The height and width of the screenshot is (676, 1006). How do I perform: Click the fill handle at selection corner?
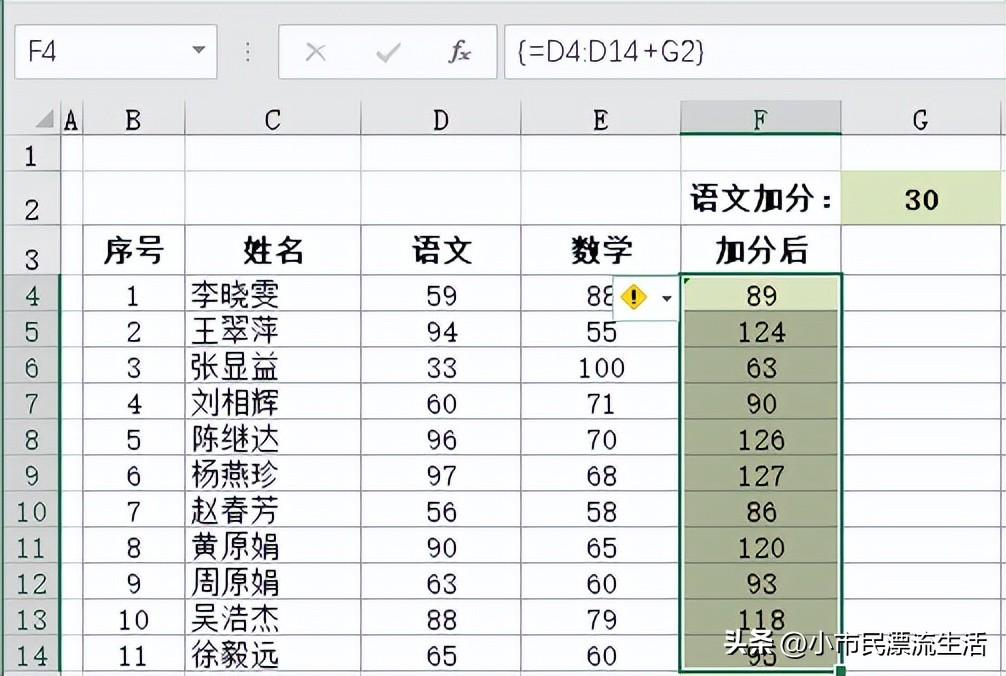[840, 671]
